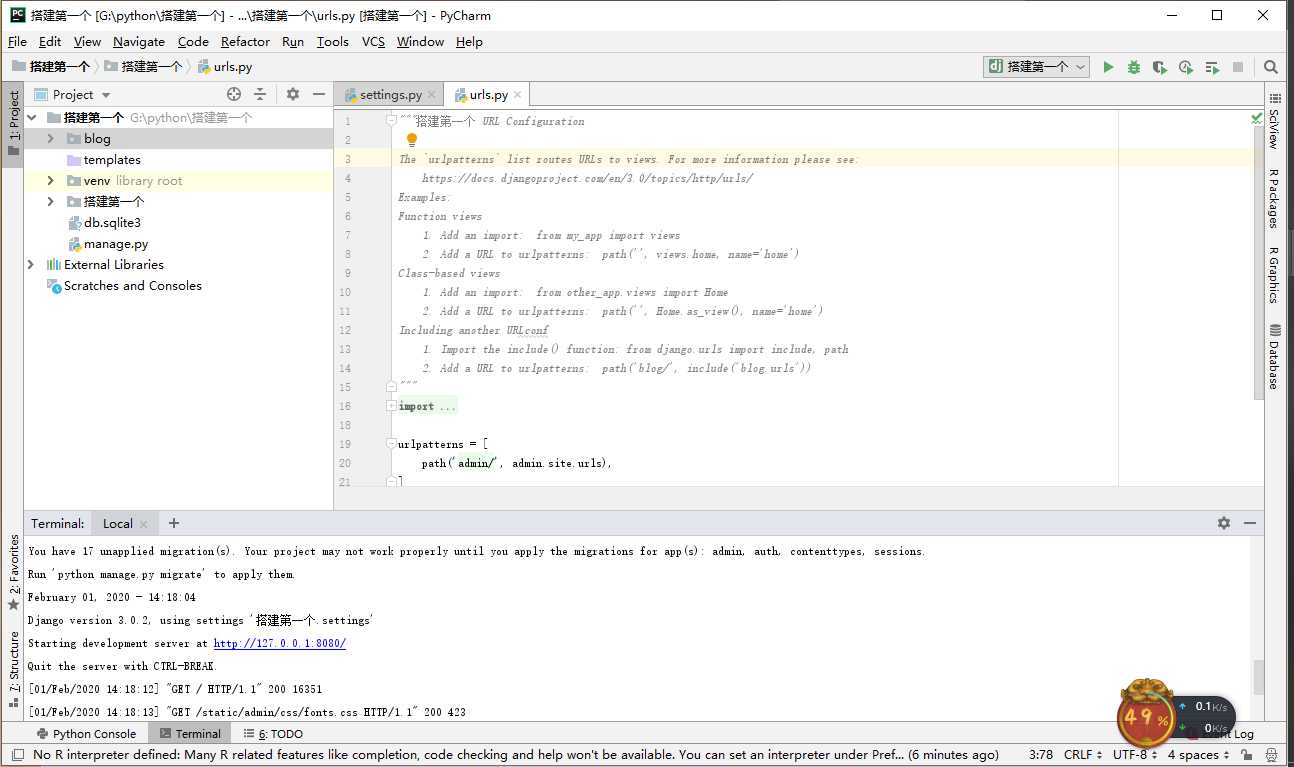The height and width of the screenshot is (767, 1294).
Task: Click the terminal vertical scrollbar
Action: (1258, 677)
